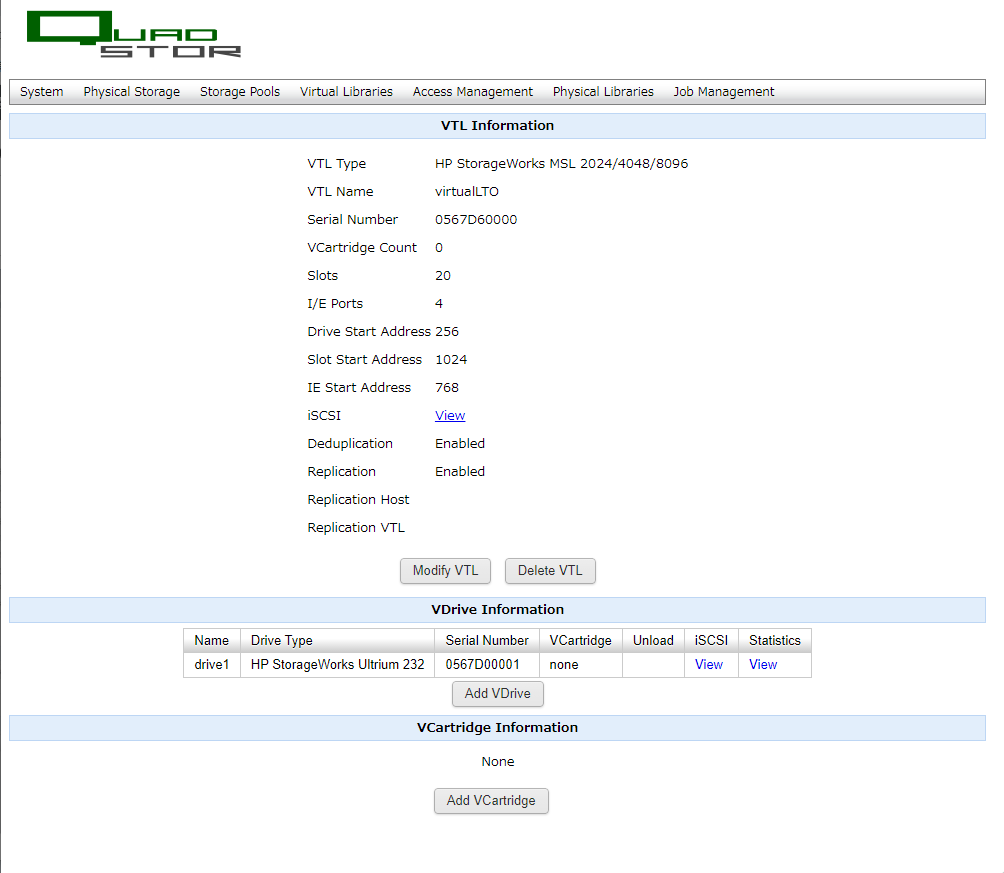This screenshot has height=873, width=1004.
Task: Click the Drive Type column header
Action: point(337,640)
